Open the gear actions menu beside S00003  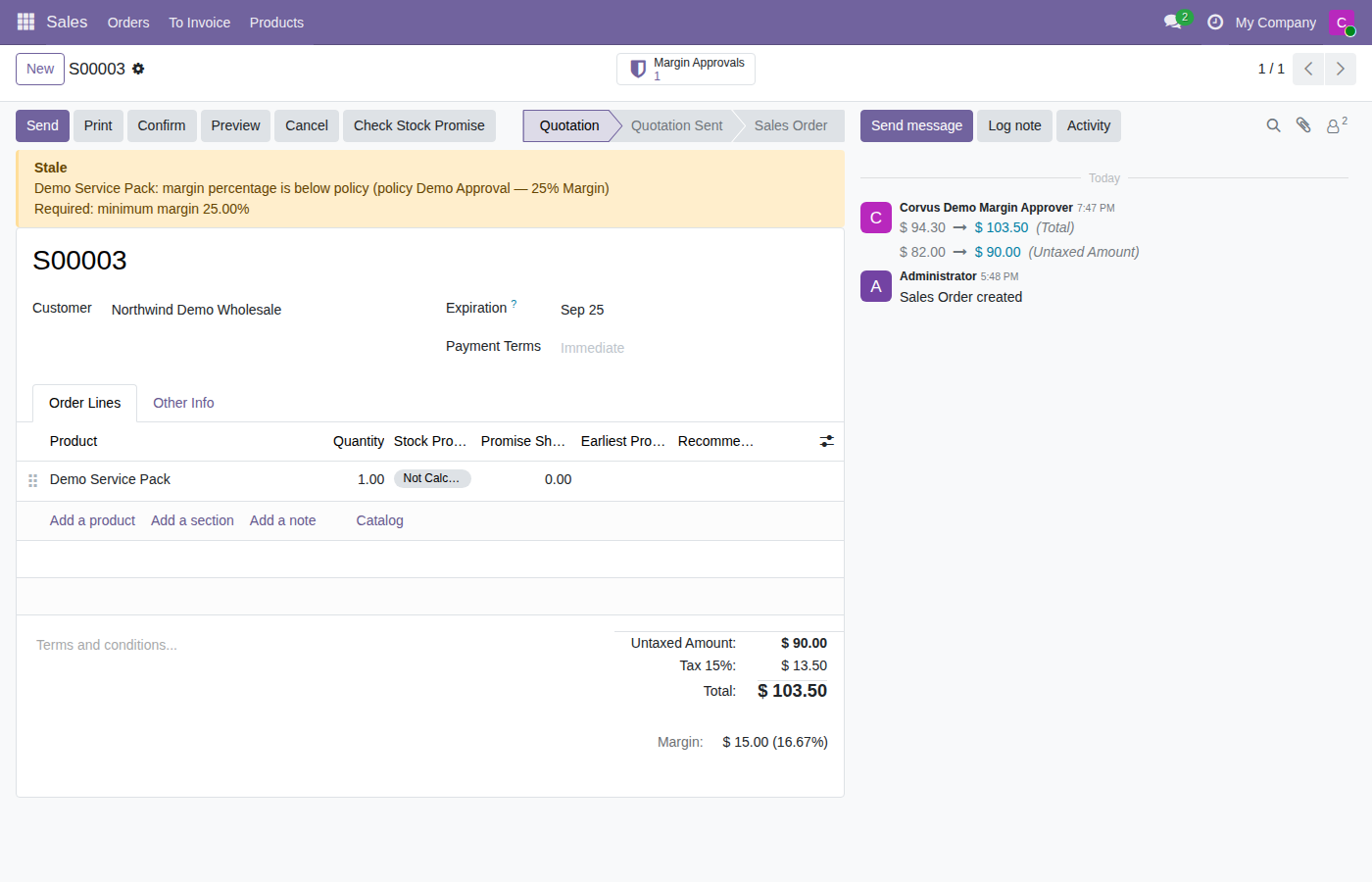coord(138,69)
